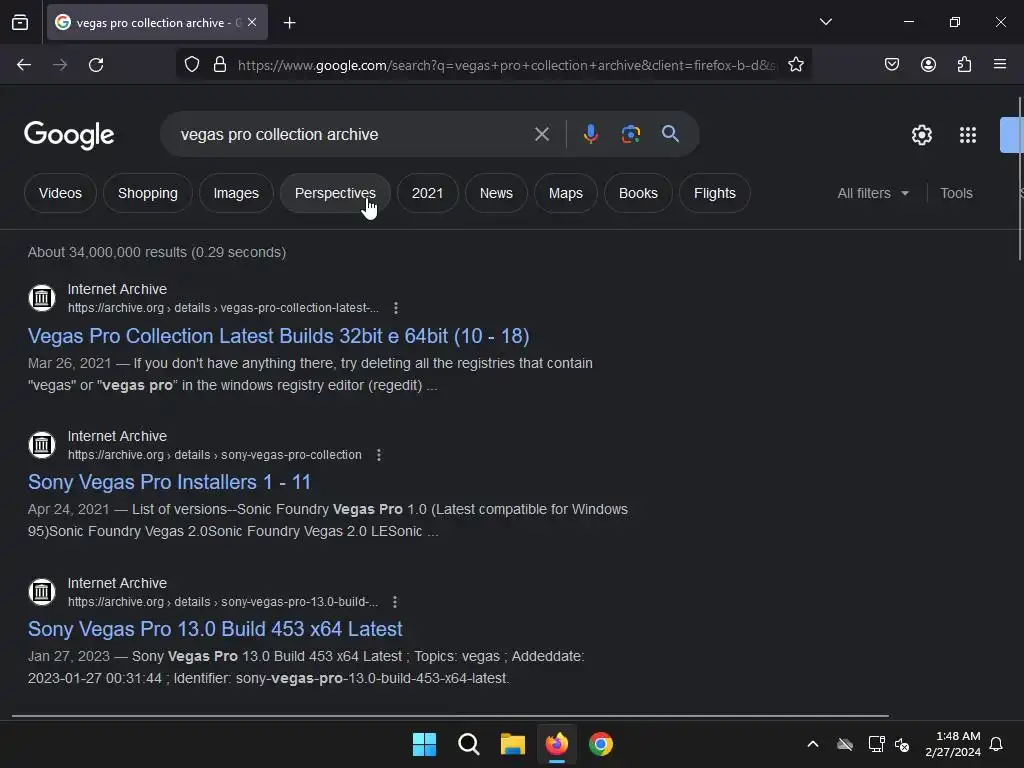Click the Firefox taskbar icon

point(556,744)
